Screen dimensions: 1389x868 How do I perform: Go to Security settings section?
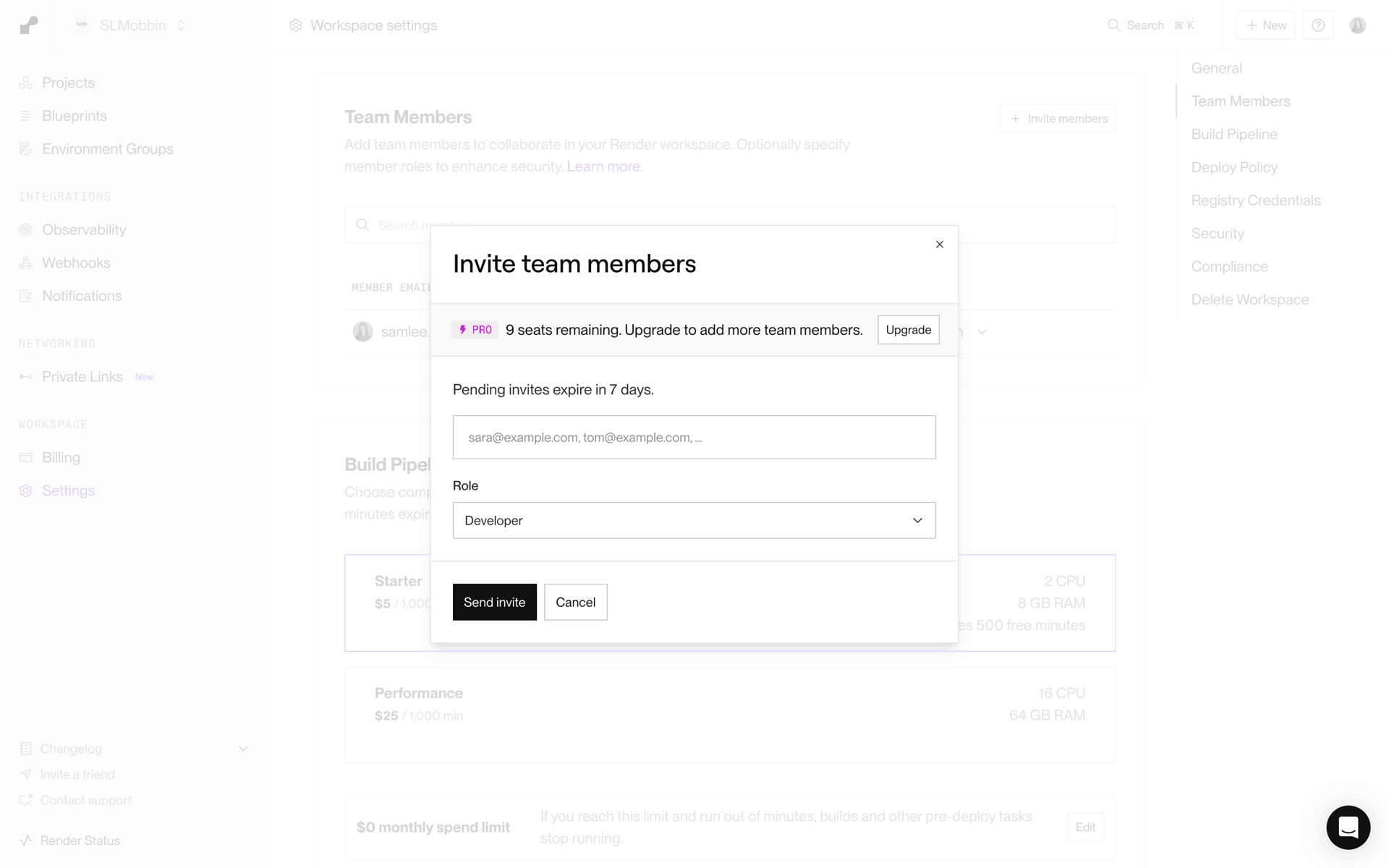point(1218,234)
